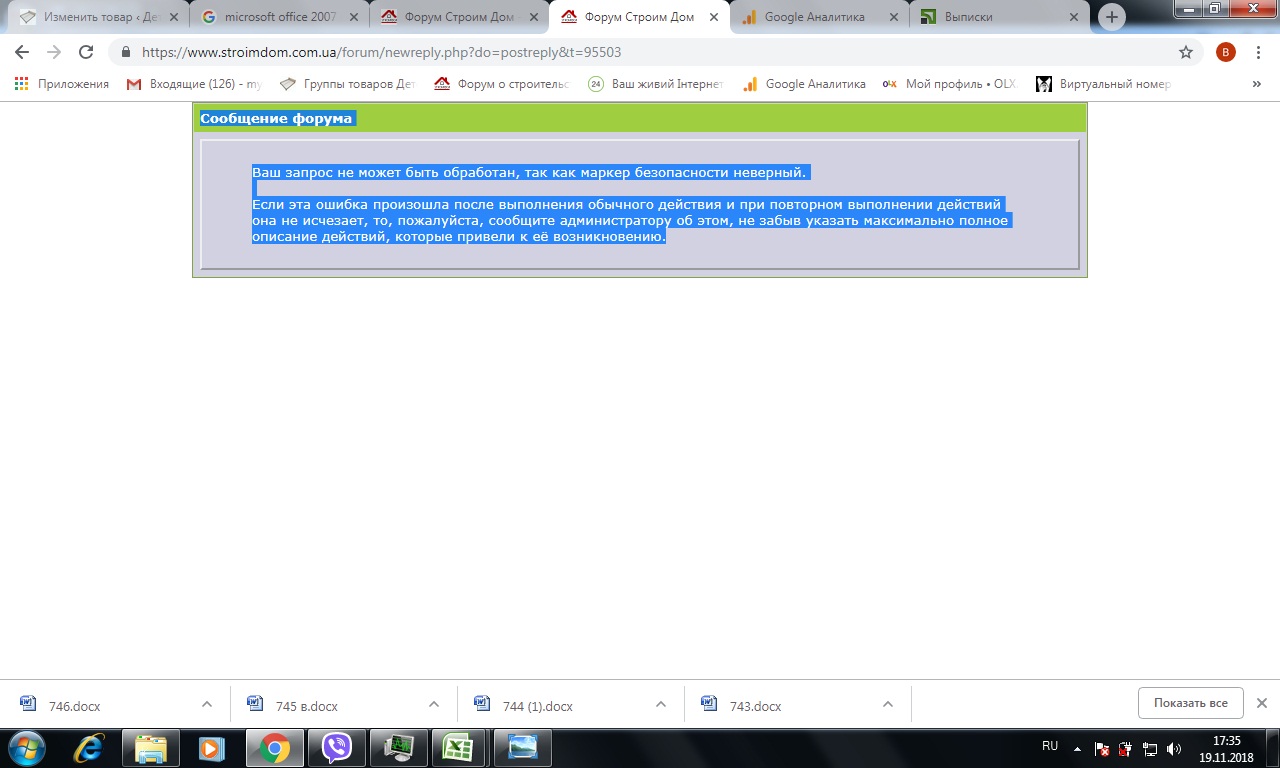
Task: Bookmark this page with the star icon
Action: pyautogui.click(x=1186, y=52)
